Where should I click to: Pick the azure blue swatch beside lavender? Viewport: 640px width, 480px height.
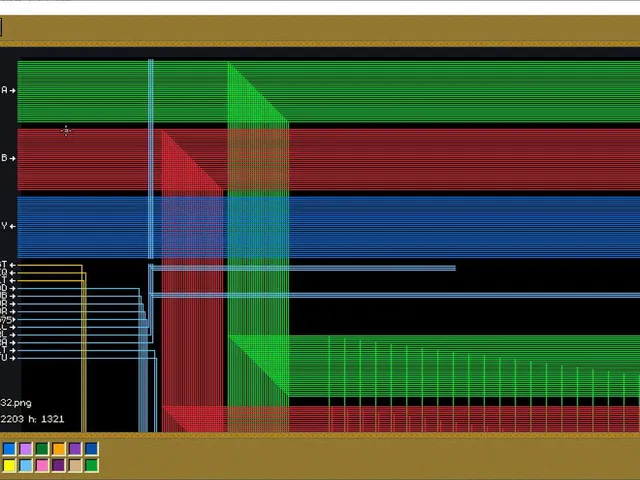9,449
